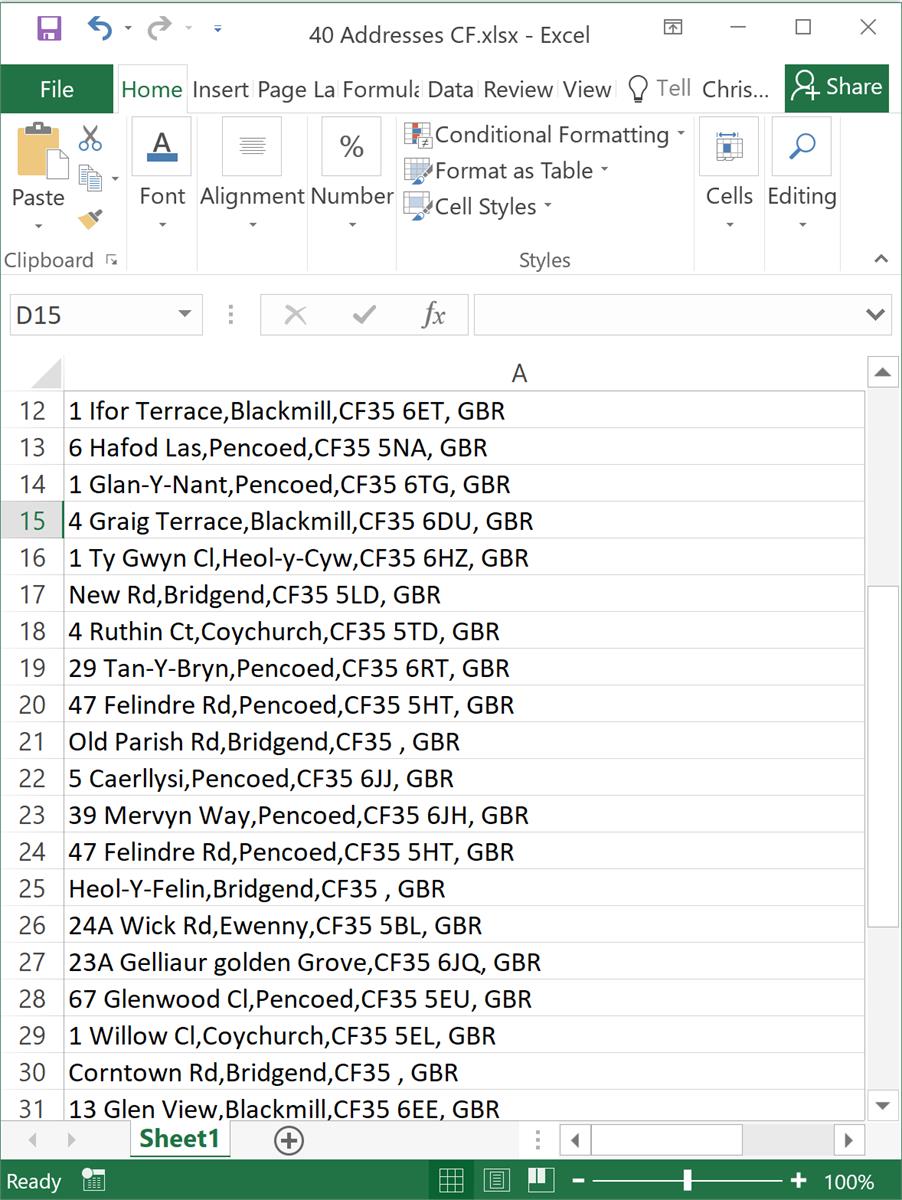Click the vertical scroll down arrow

[x=883, y=1105]
